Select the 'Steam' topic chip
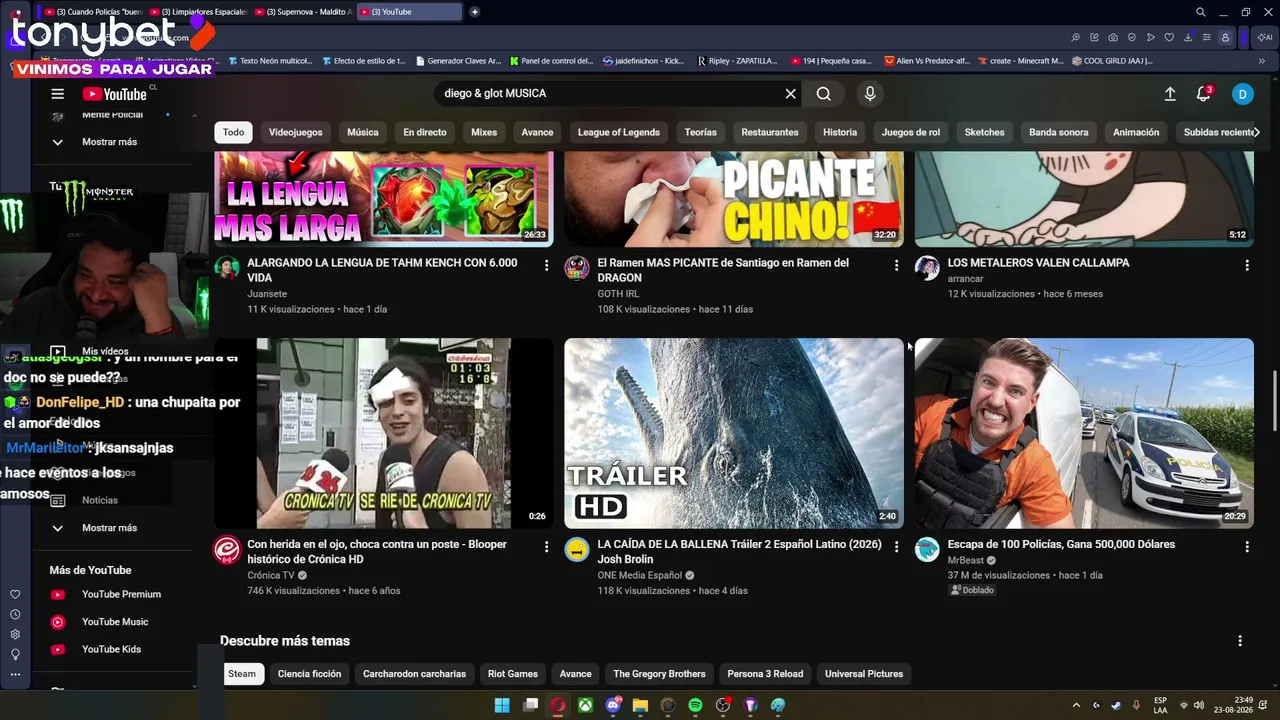The image size is (1280, 720). click(242, 674)
